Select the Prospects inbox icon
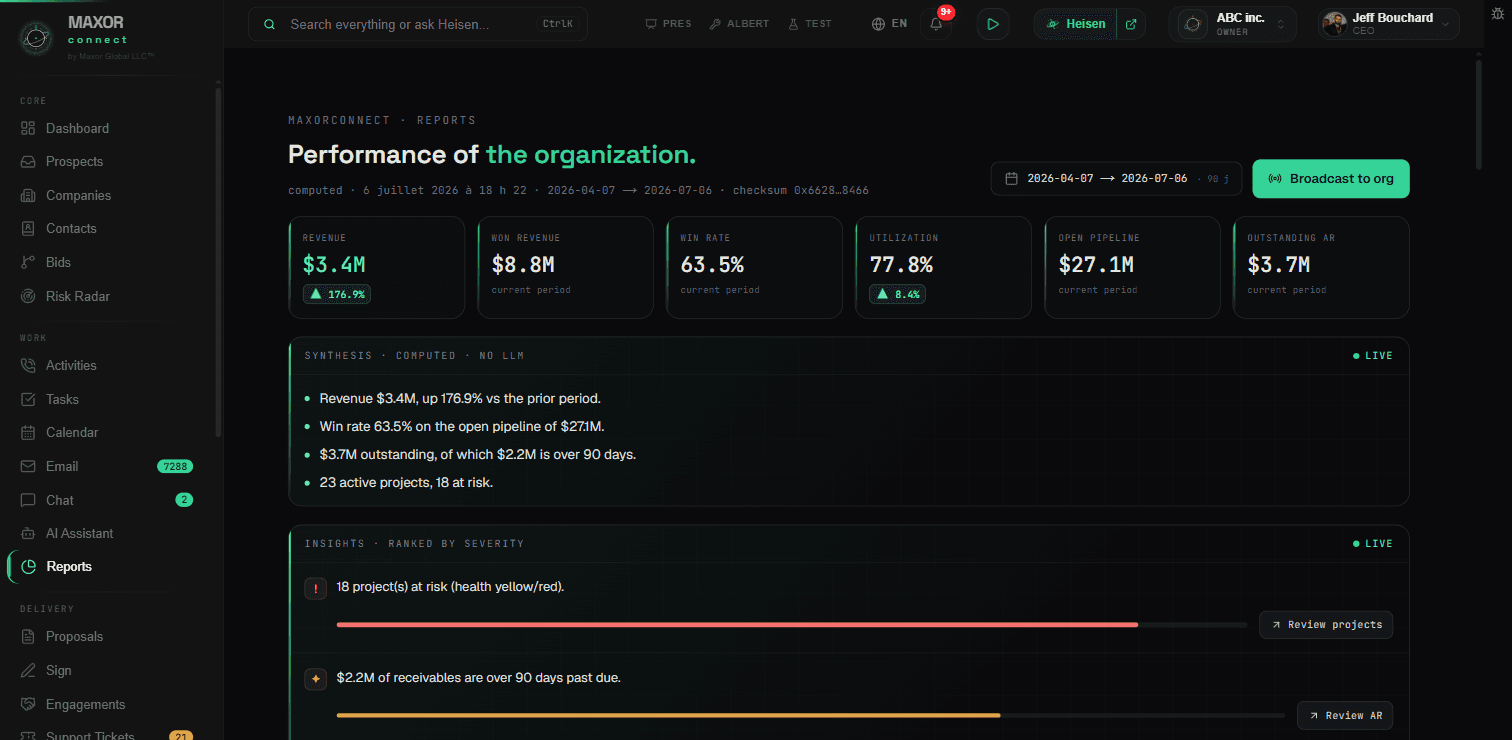This screenshot has height=740, width=1512. (28, 161)
